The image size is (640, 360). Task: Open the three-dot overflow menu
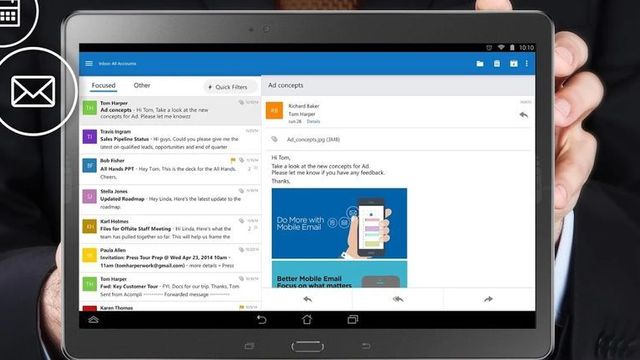pyautogui.click(x=527, y=64)
